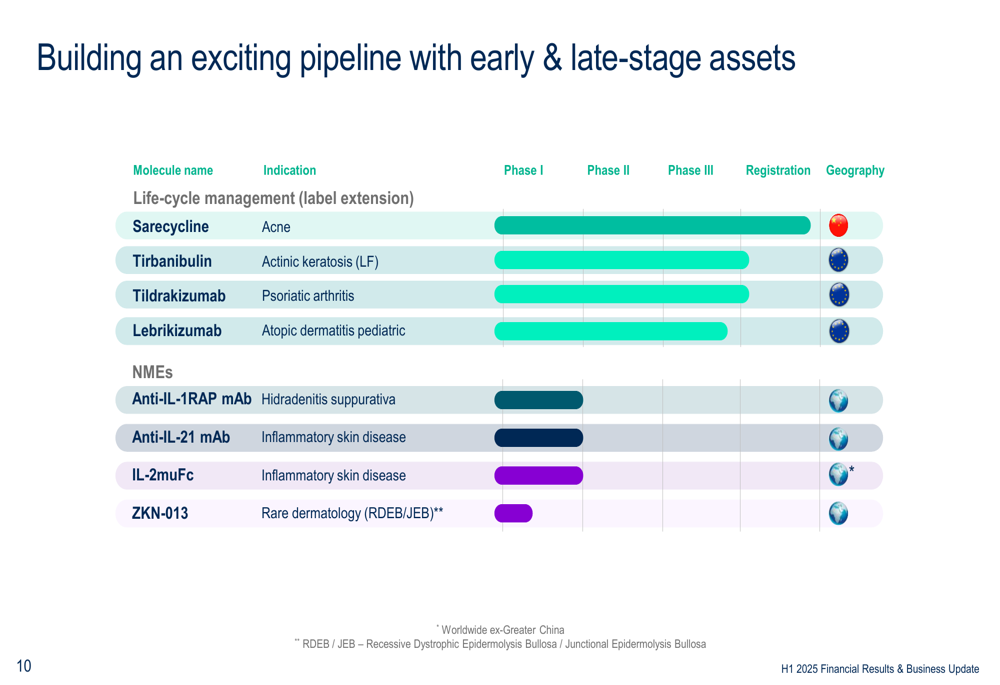
Task: Select the Registration column header
Action: (x=778, y=171)
